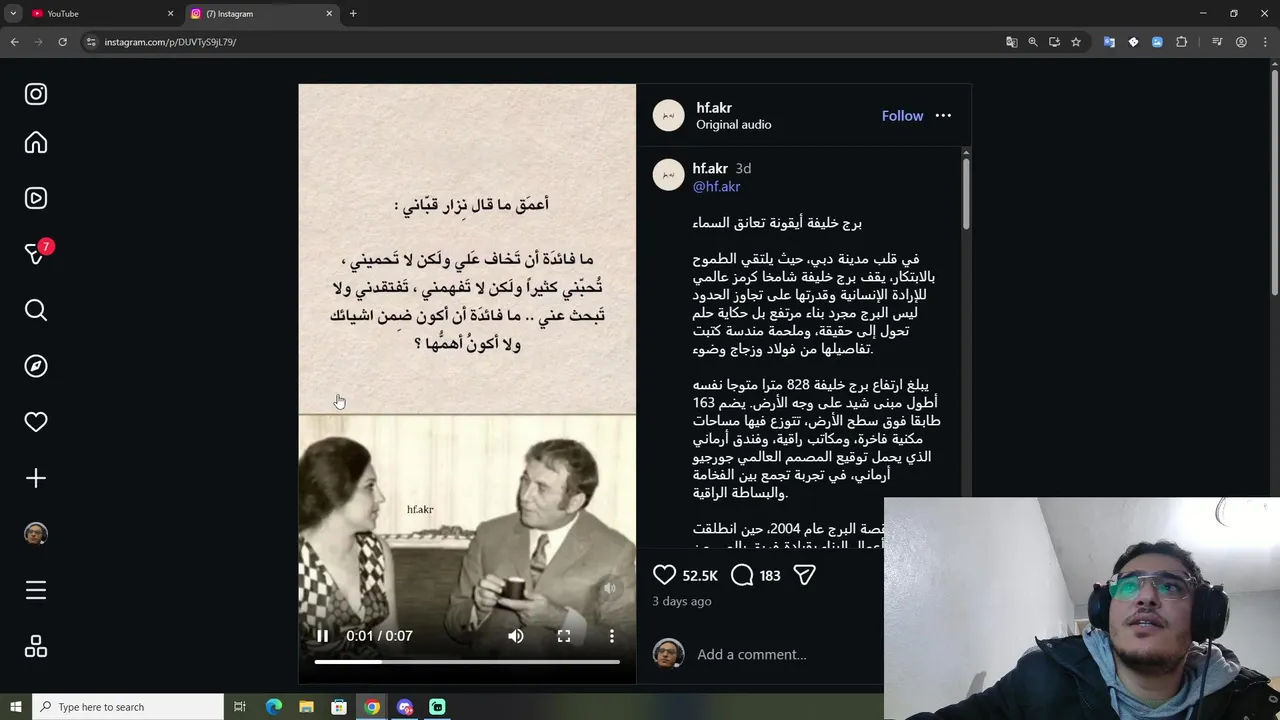The width and height of the screenshot is (1280, 720).
Task: Open the Search magnifier in Instagram sidebar
Action: click(36, 310)
